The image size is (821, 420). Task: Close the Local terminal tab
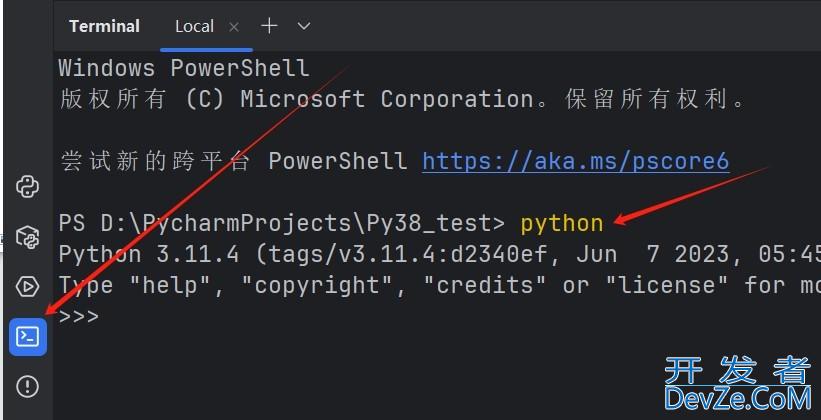[x=234, y=27]
